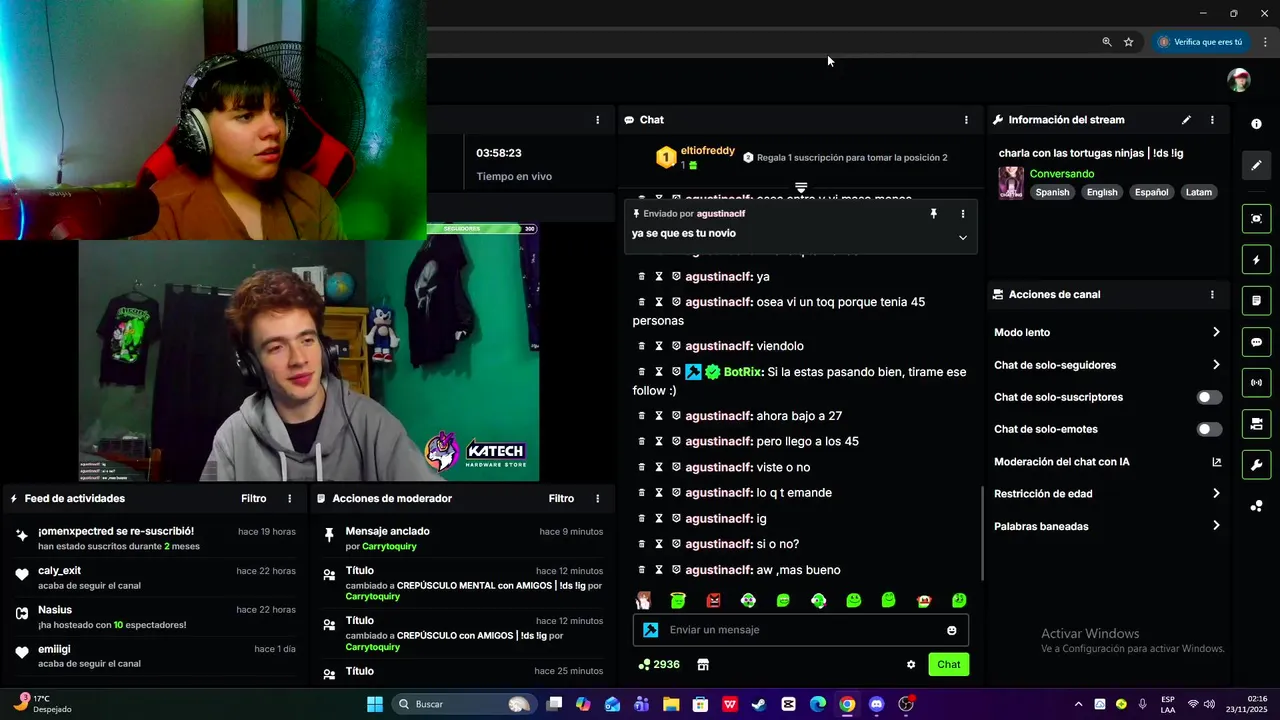The height and width of the screenshot is (720, 1280).
Task: Click the taskbar Buscar search box
Action: pyautogui.click(x=463, y=704)
